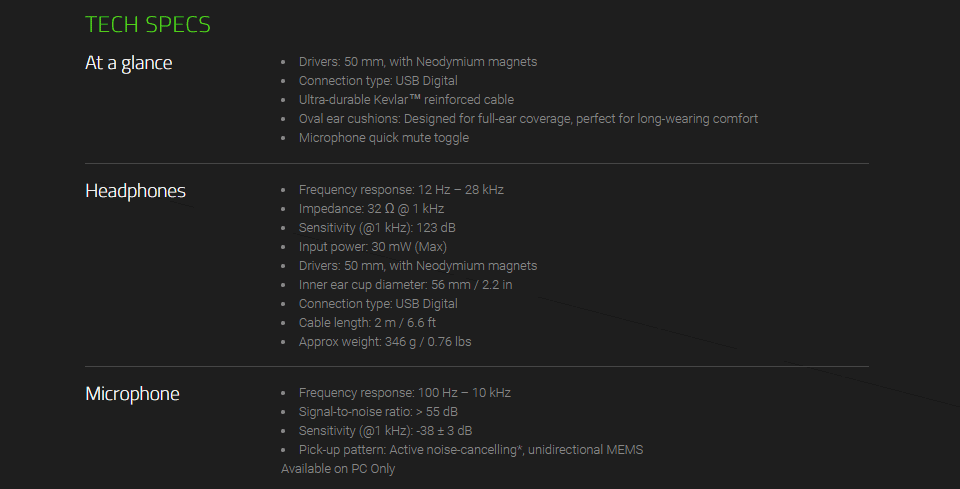Select the At a glance section title

[129, 63]
